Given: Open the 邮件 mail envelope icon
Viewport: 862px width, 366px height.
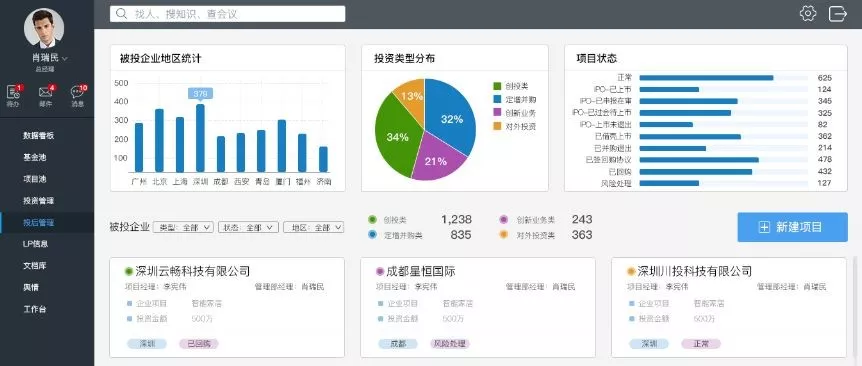Looking at the screenshot, I should (45, 92).
